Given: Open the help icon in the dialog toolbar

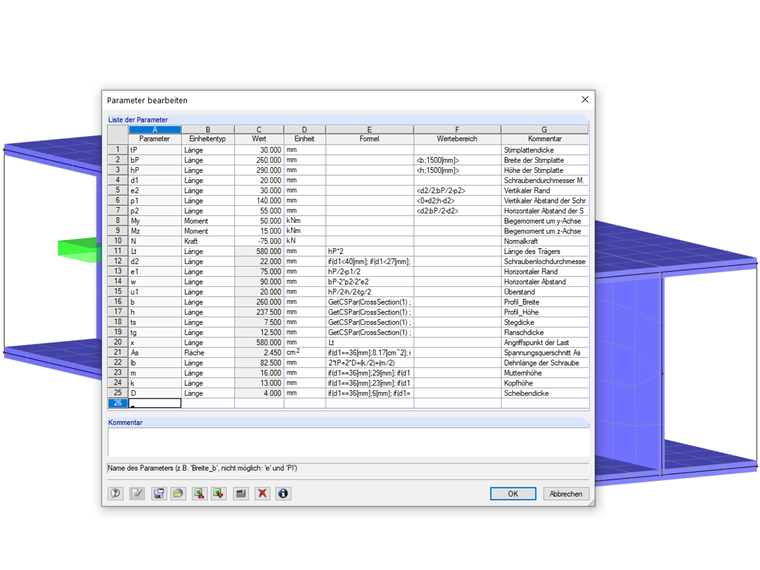Looking at the screenshot, I should [115, 493].
